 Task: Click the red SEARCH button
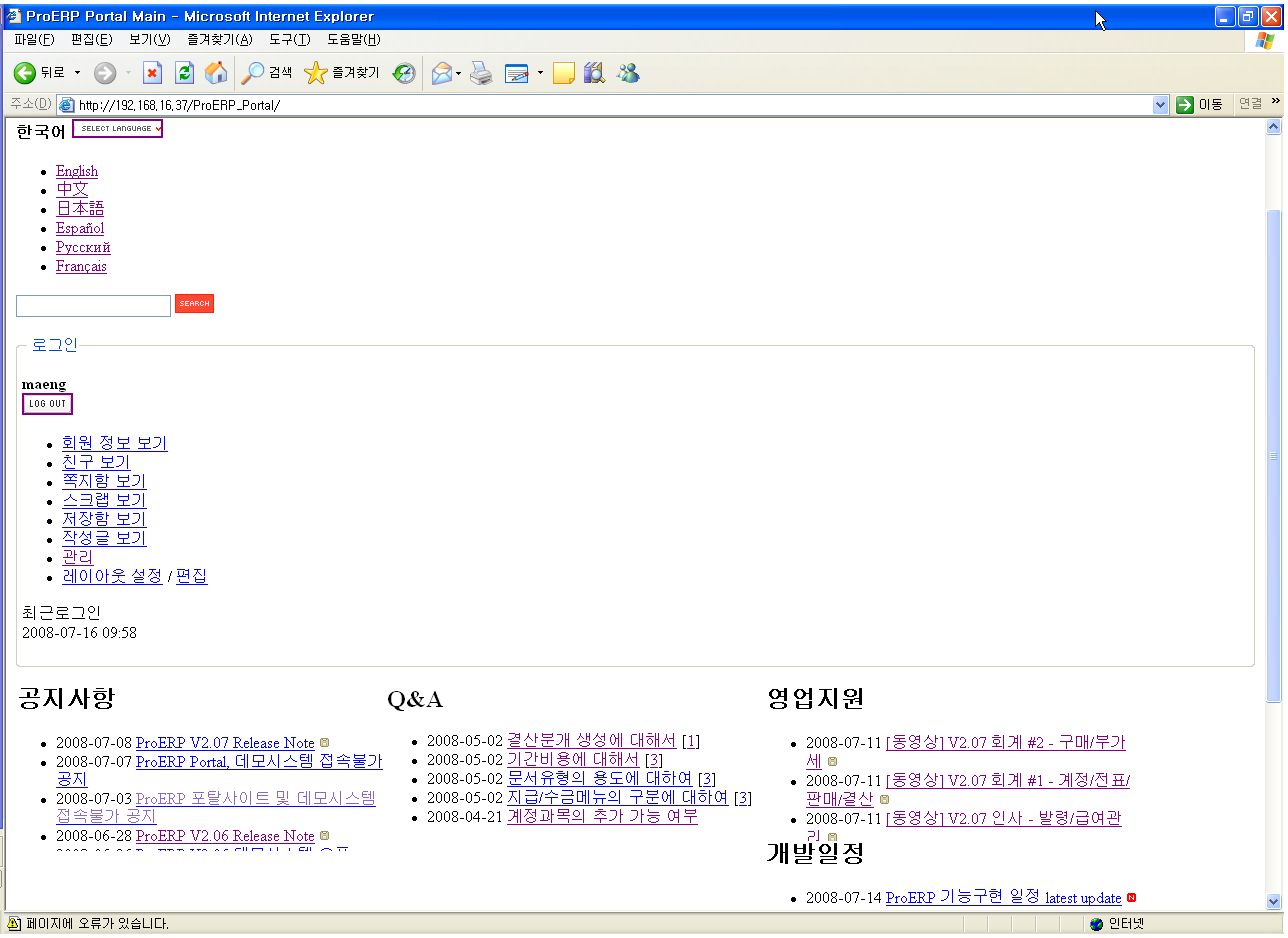tap(194, 304)
